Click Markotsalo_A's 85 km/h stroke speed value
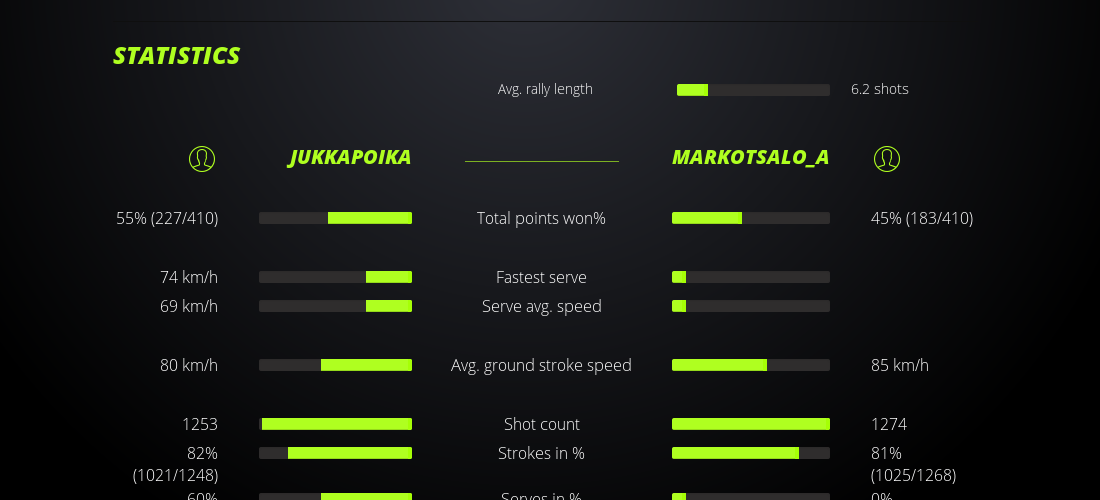The height and width of the screenshot is (500, 1100). [x=899, y=365]
